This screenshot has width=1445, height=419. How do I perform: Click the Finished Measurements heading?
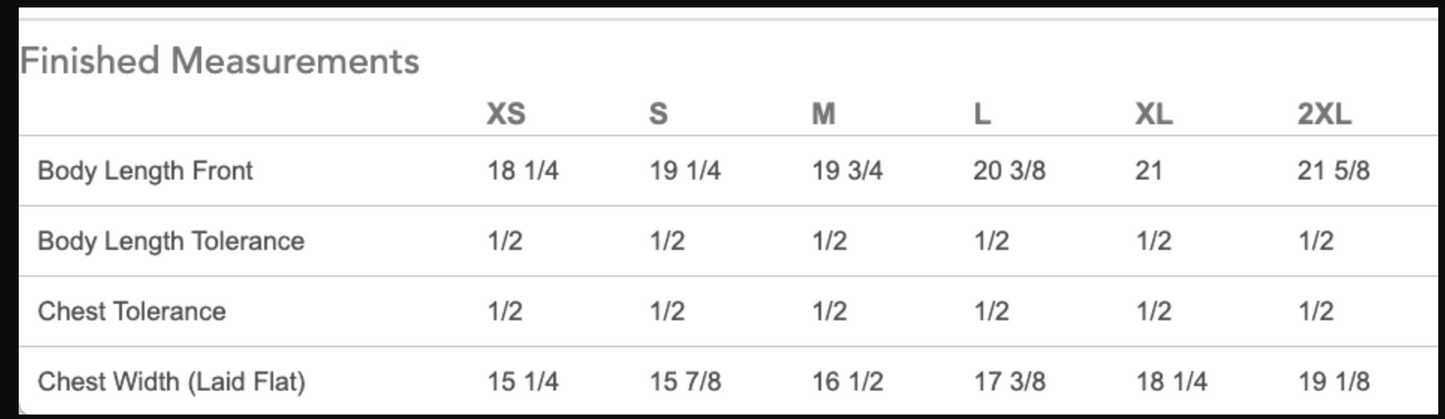(219, 61)
